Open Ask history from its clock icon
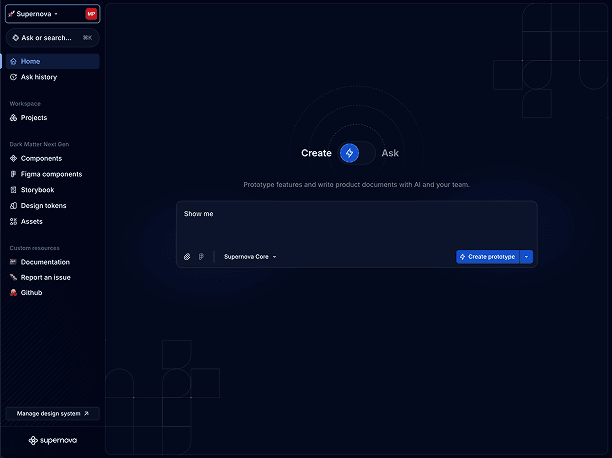The height and width of the screenshot is (458, 612). tap(13, 77)
